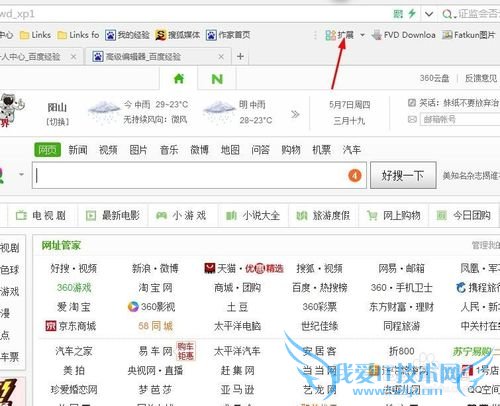Open 小游戏 category
500x406 pixels.
[x=181, y=216]
